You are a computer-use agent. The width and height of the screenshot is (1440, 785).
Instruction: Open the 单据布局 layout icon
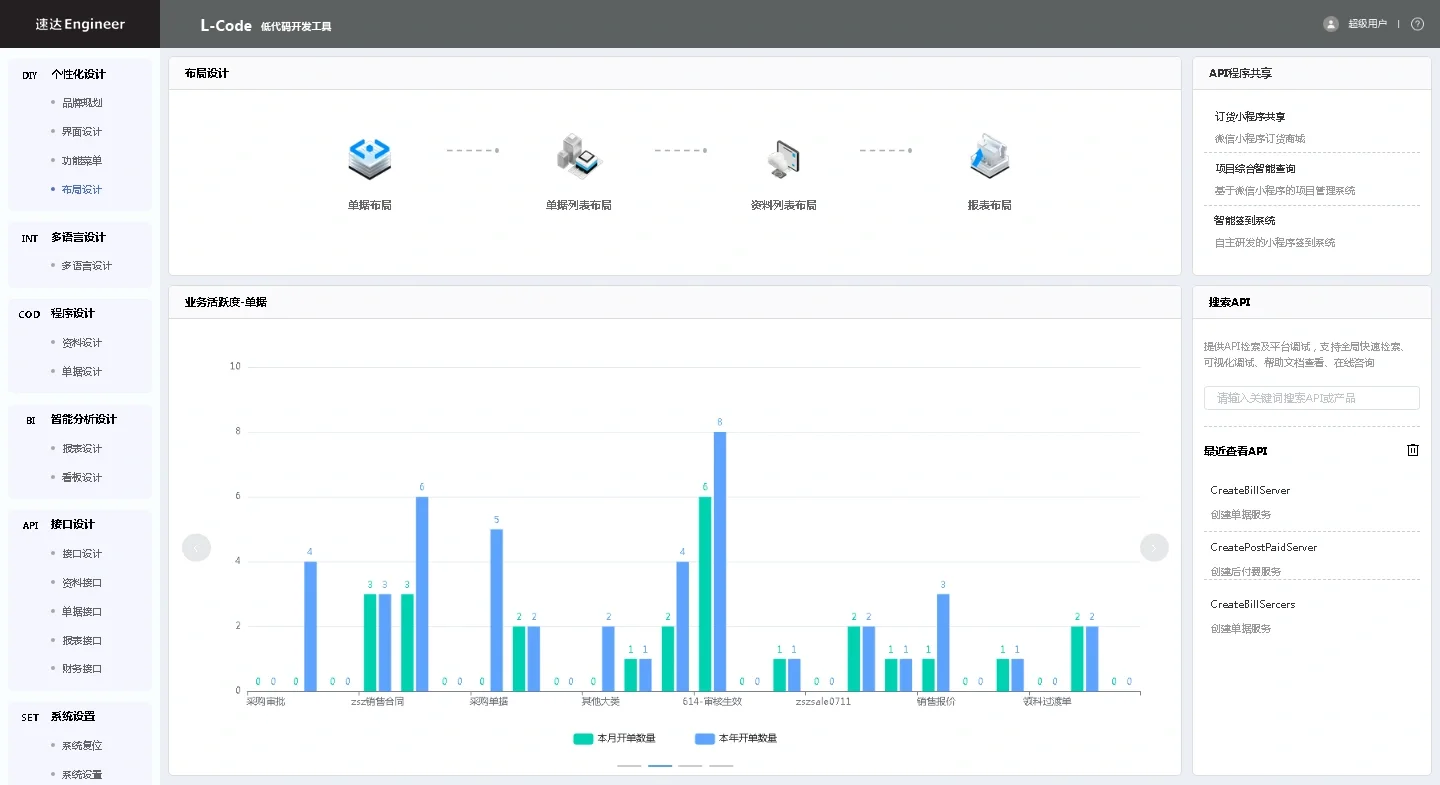coord(369,157)
